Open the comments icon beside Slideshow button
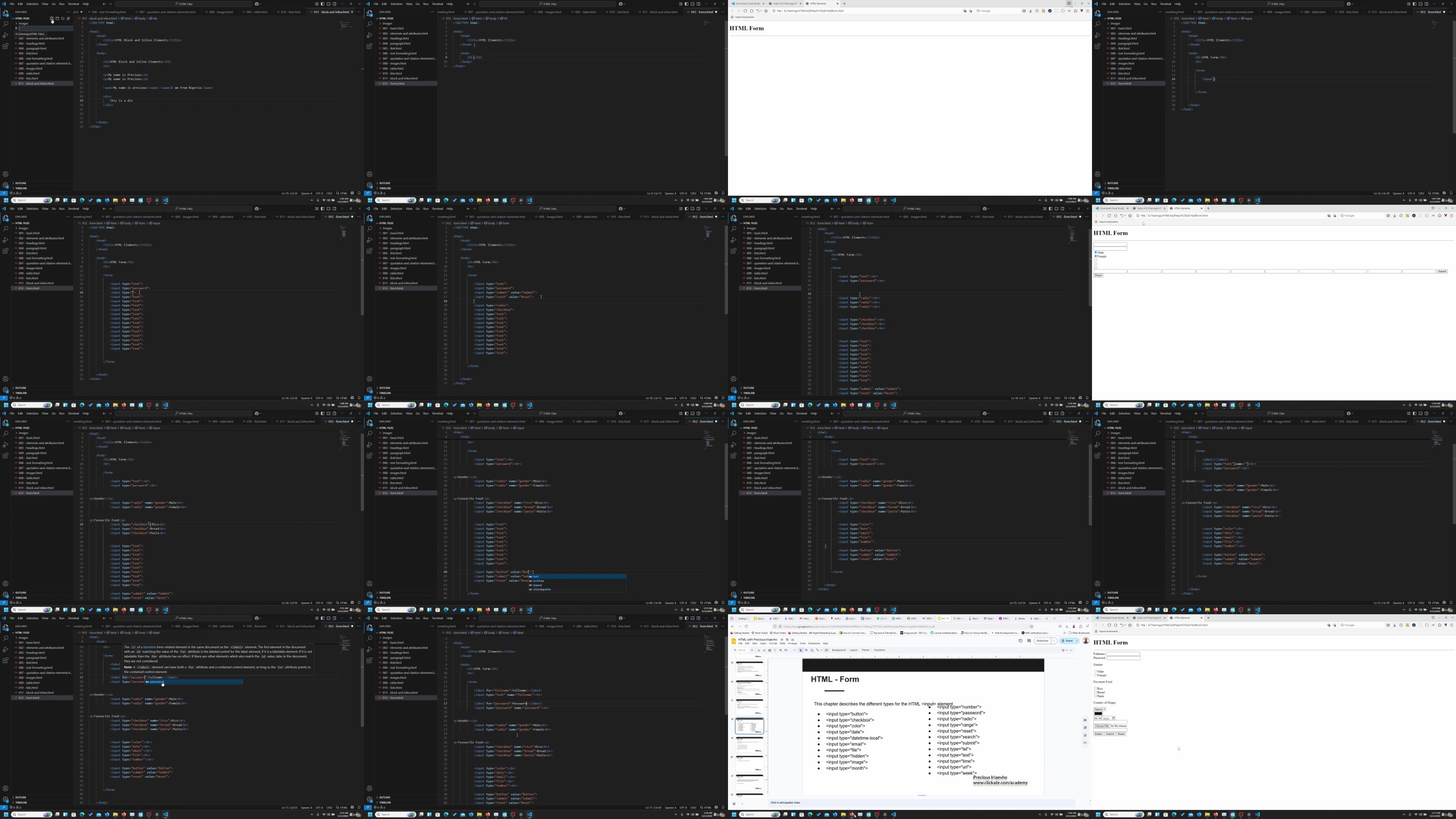The image size is (1456, 819). 1029,641
